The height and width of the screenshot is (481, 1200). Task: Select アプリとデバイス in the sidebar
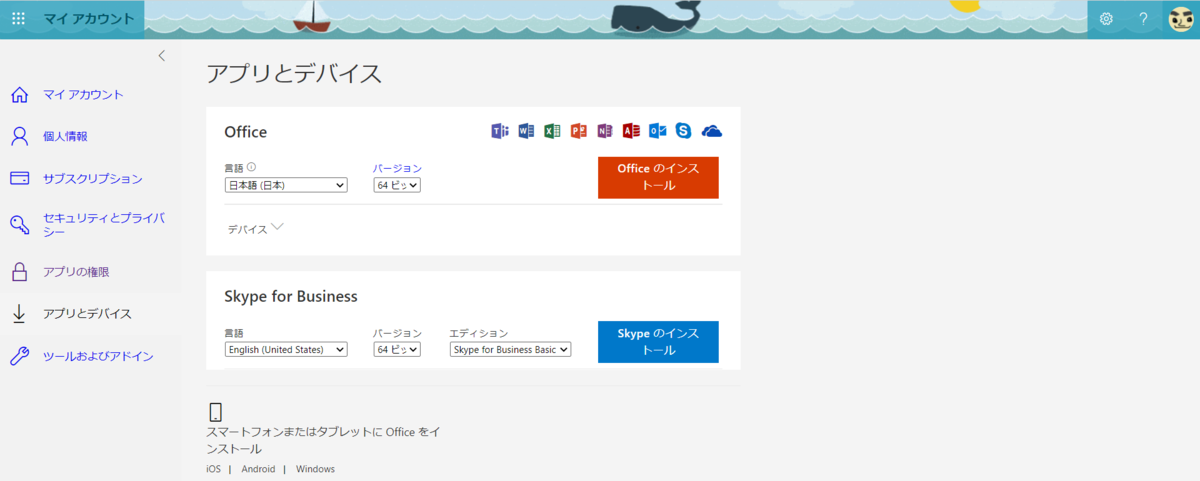[87, 314]
